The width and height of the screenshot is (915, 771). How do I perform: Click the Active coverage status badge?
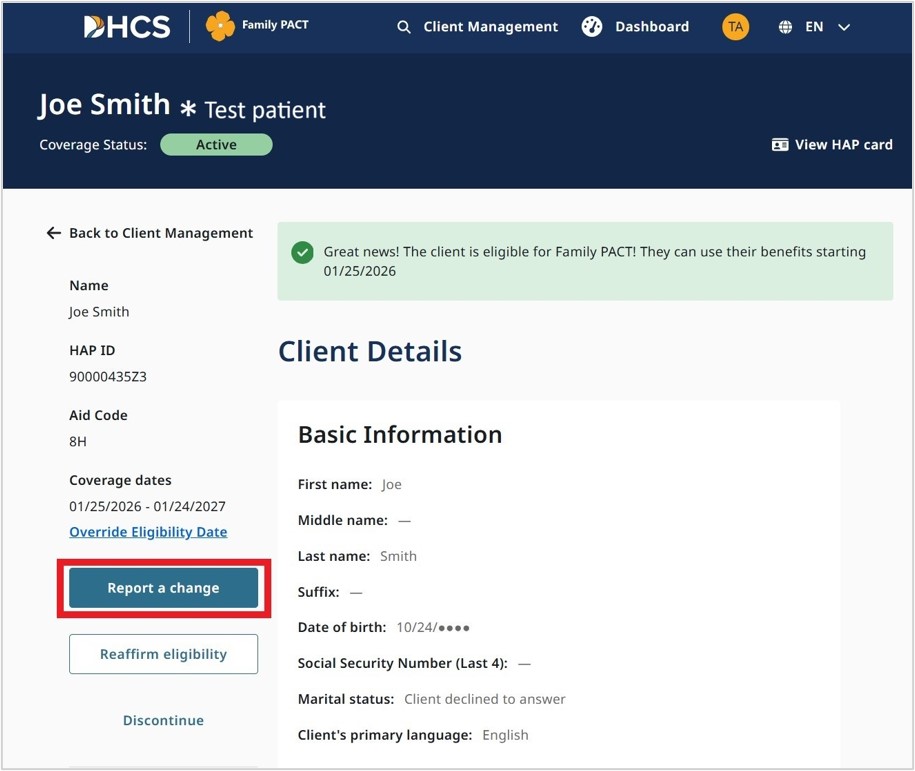tap(216, 145)
